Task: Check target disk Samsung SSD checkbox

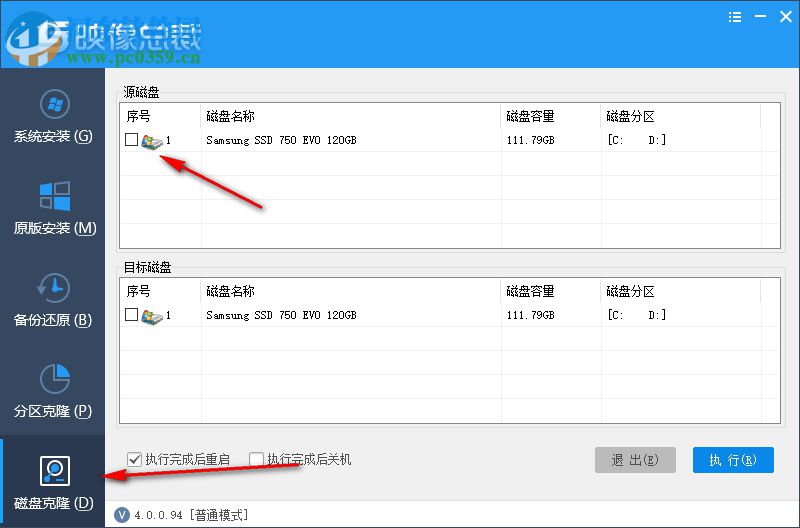Action: click(131, 314)
